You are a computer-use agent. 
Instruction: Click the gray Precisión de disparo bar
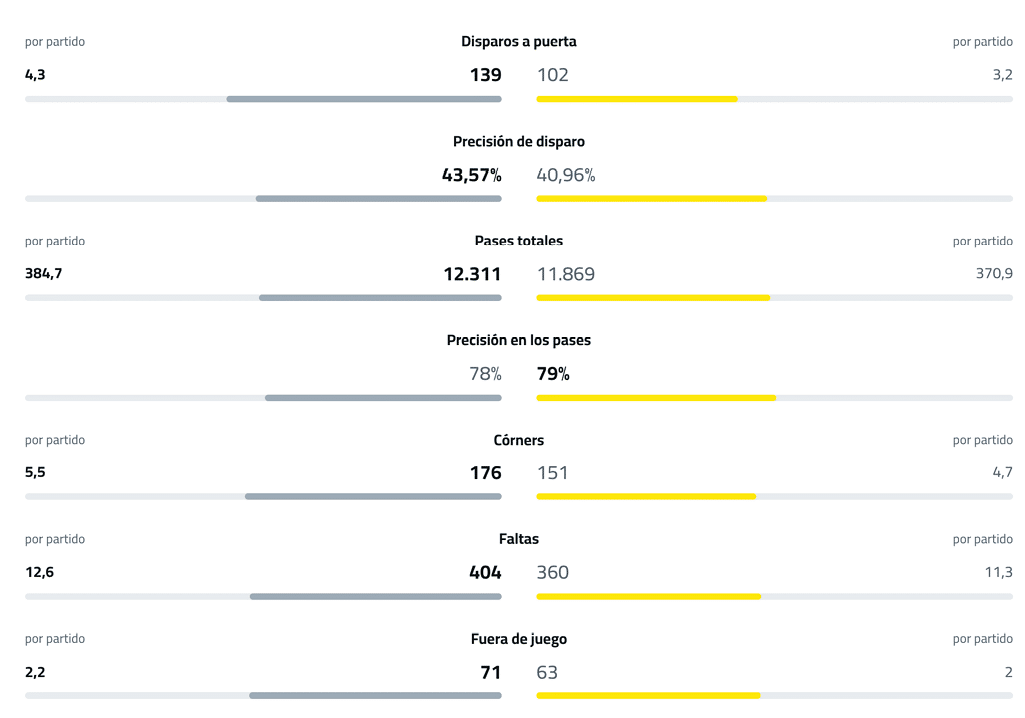[x=378, y=199]
